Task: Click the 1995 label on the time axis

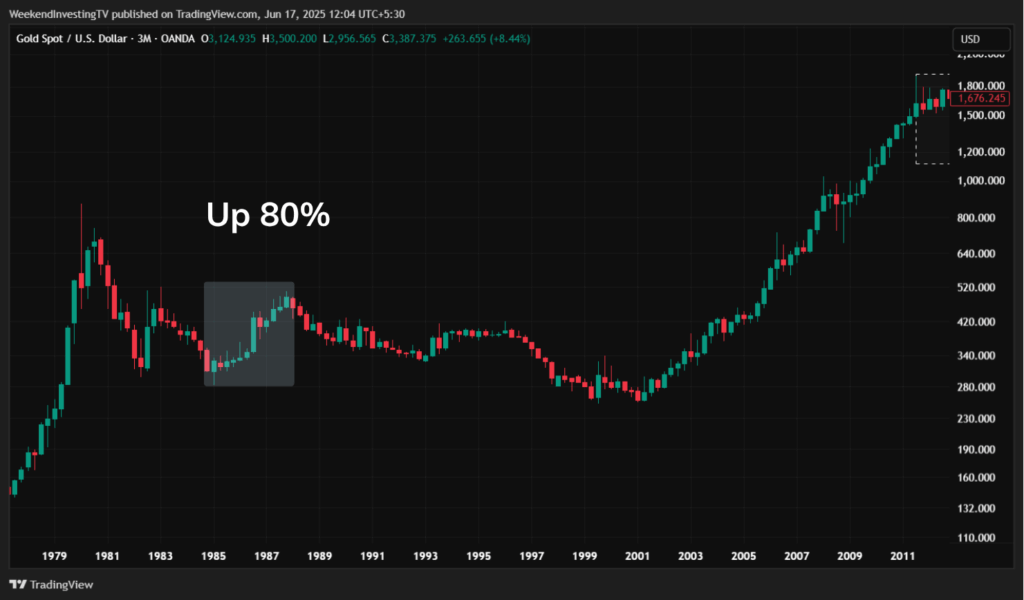Action: click(479, 556)
